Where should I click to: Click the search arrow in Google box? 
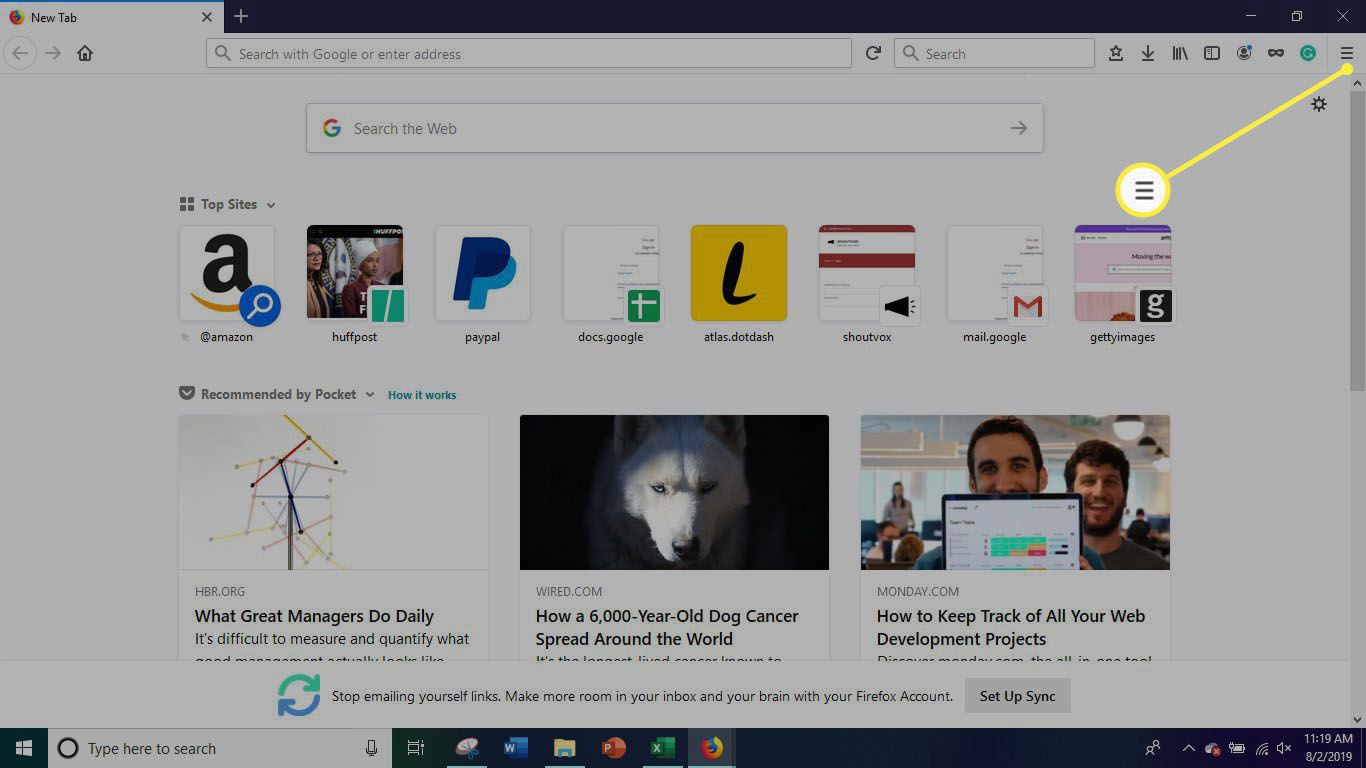click(x=1018, y=128)
